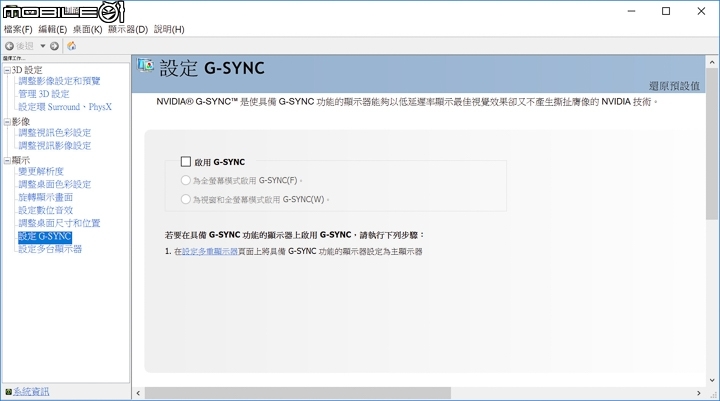The image size is (720, 401).
Task: Click the horizontal scrollbar right arrow
Action: point(699,393)
